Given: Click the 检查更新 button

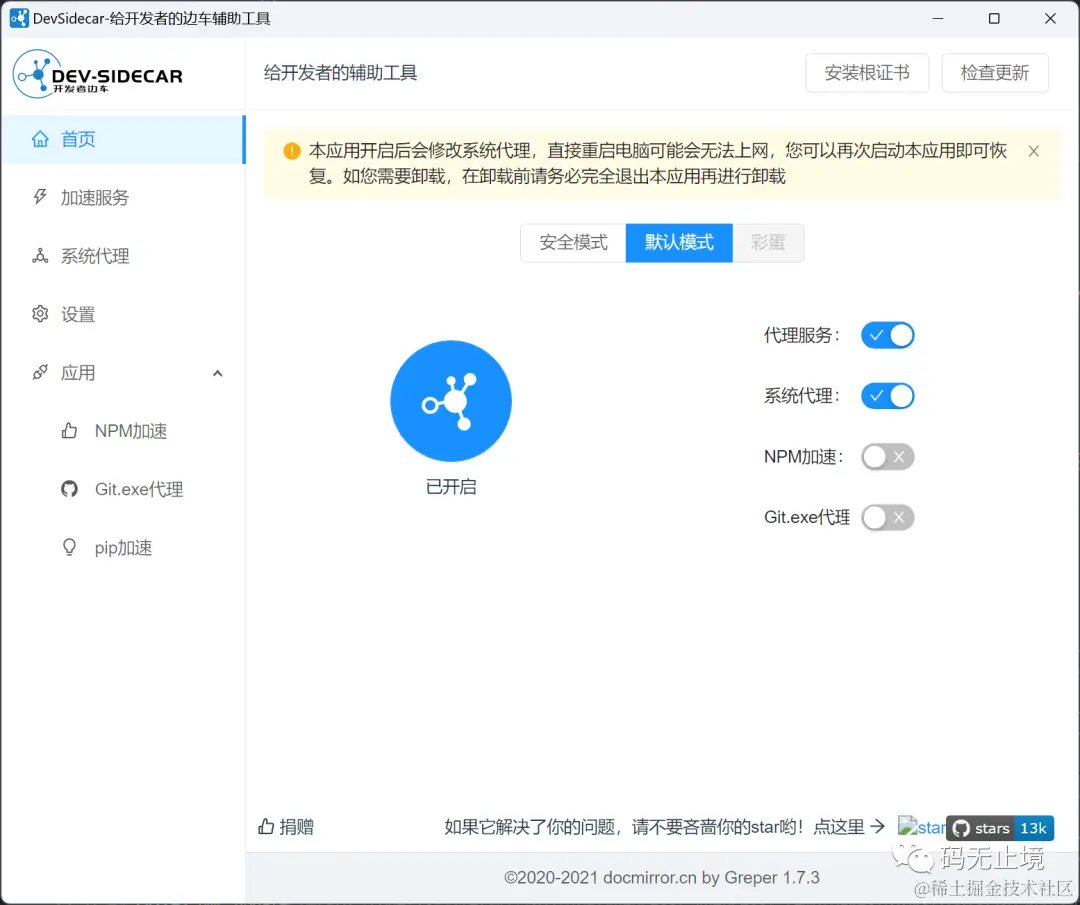Looking at the screenshot, I should click(x=995, y=73).
